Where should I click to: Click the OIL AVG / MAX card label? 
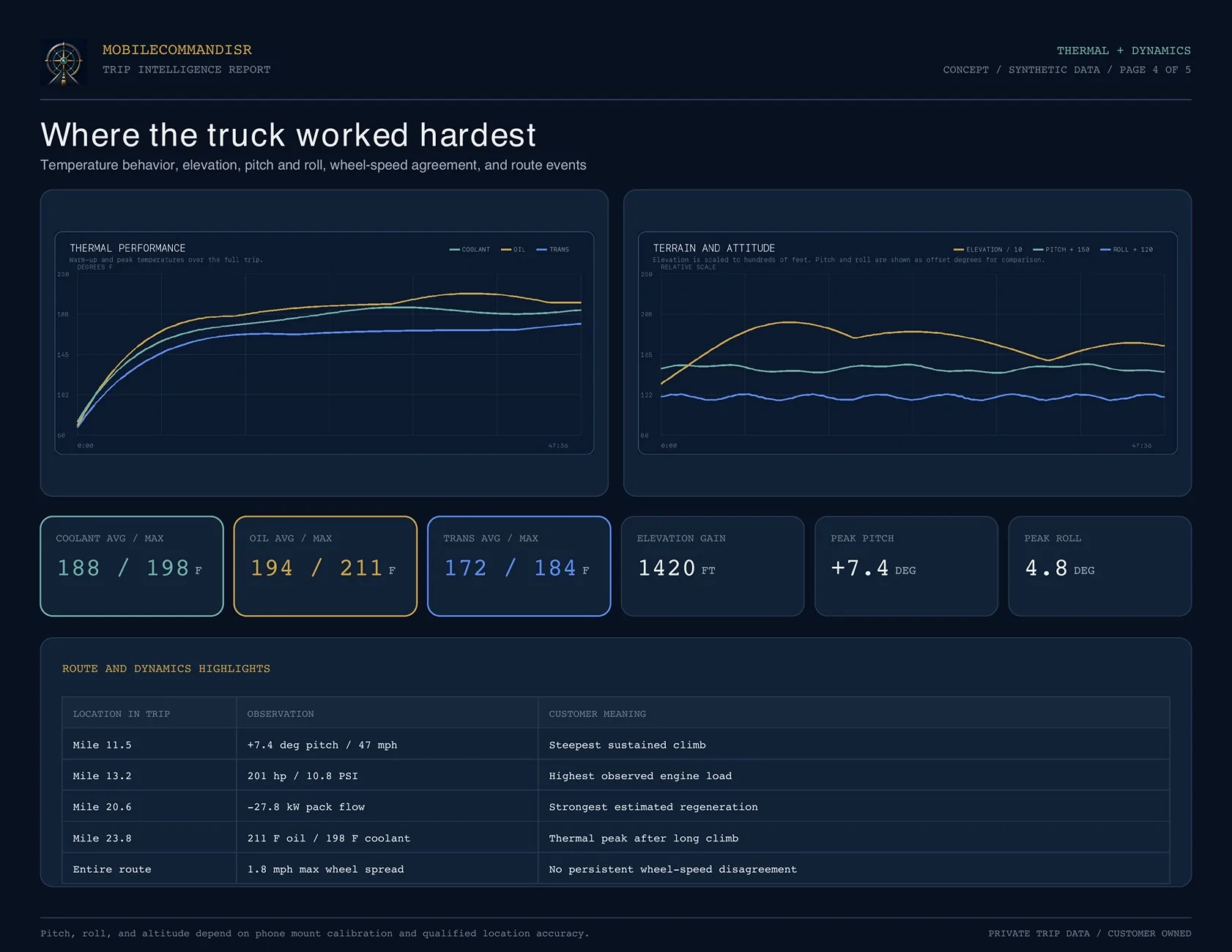pyautogui.click(x=291, y=538)
